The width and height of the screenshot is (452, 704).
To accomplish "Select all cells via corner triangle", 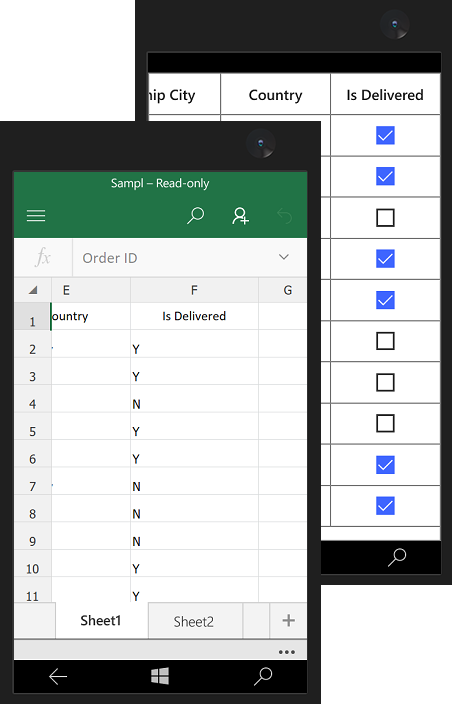I will (33, 290).
